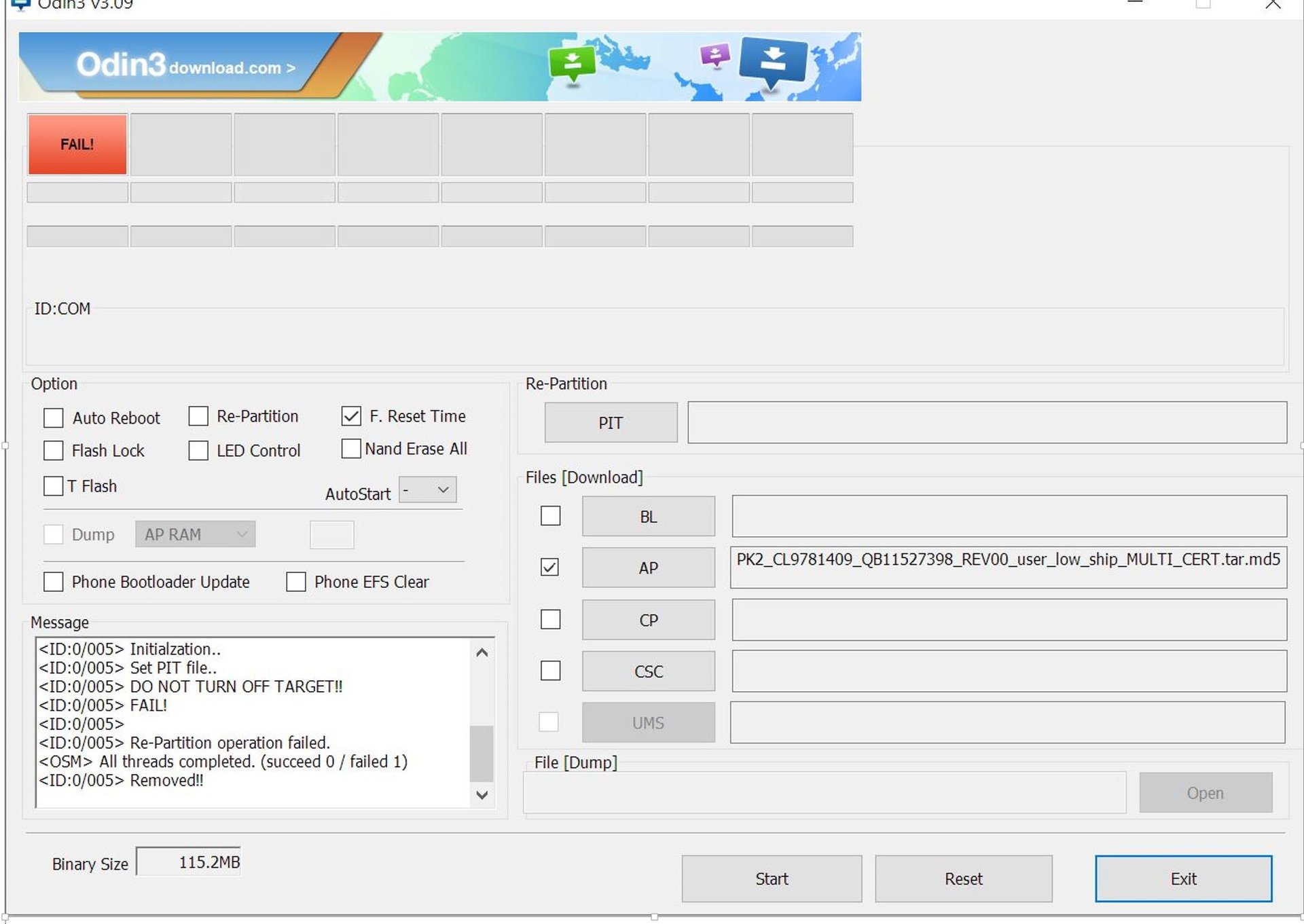
Task: Click the AP file button
Action: pos(648,568)
